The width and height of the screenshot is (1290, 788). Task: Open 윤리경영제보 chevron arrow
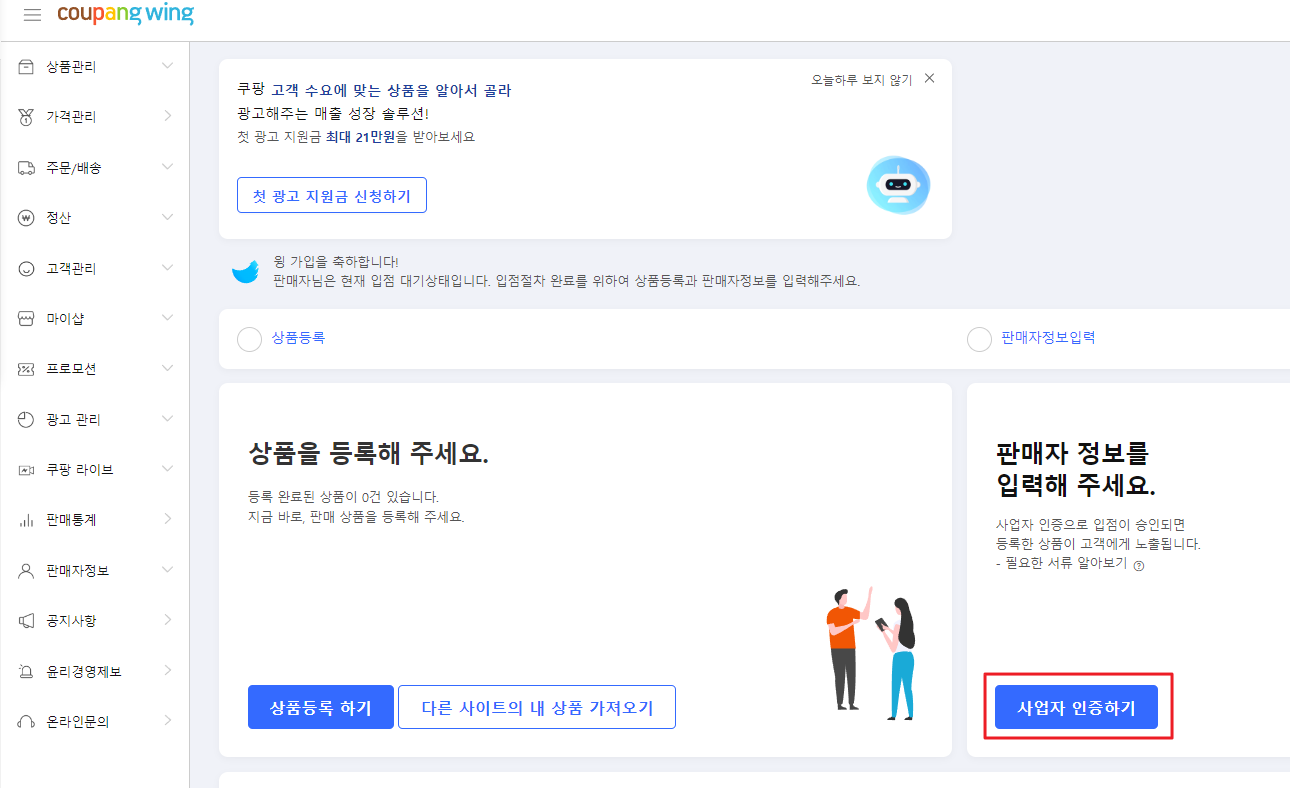pos(167,670)
